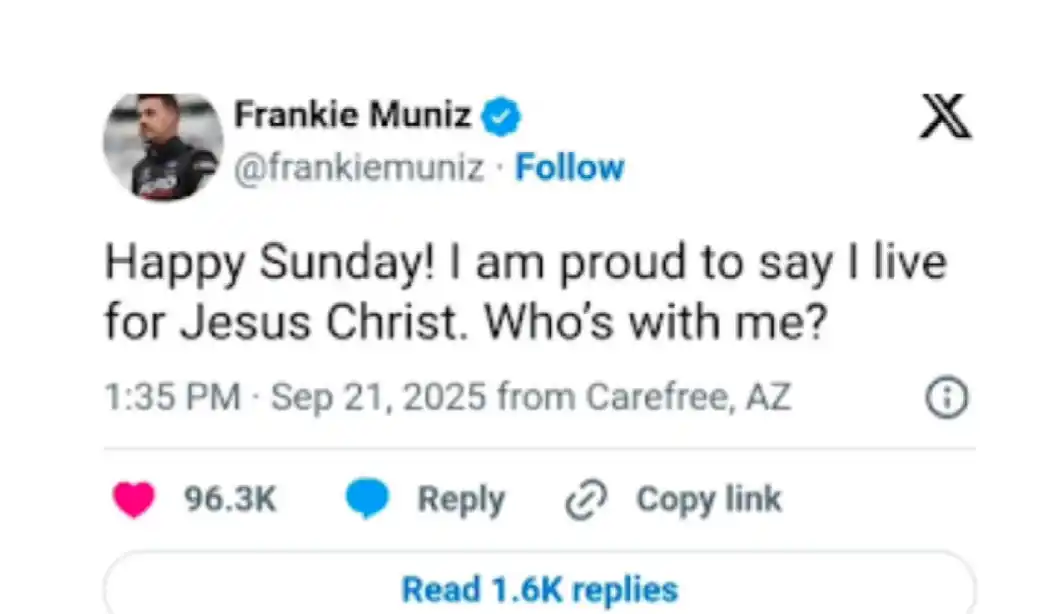Select the Copy link text

click(708, 500)
